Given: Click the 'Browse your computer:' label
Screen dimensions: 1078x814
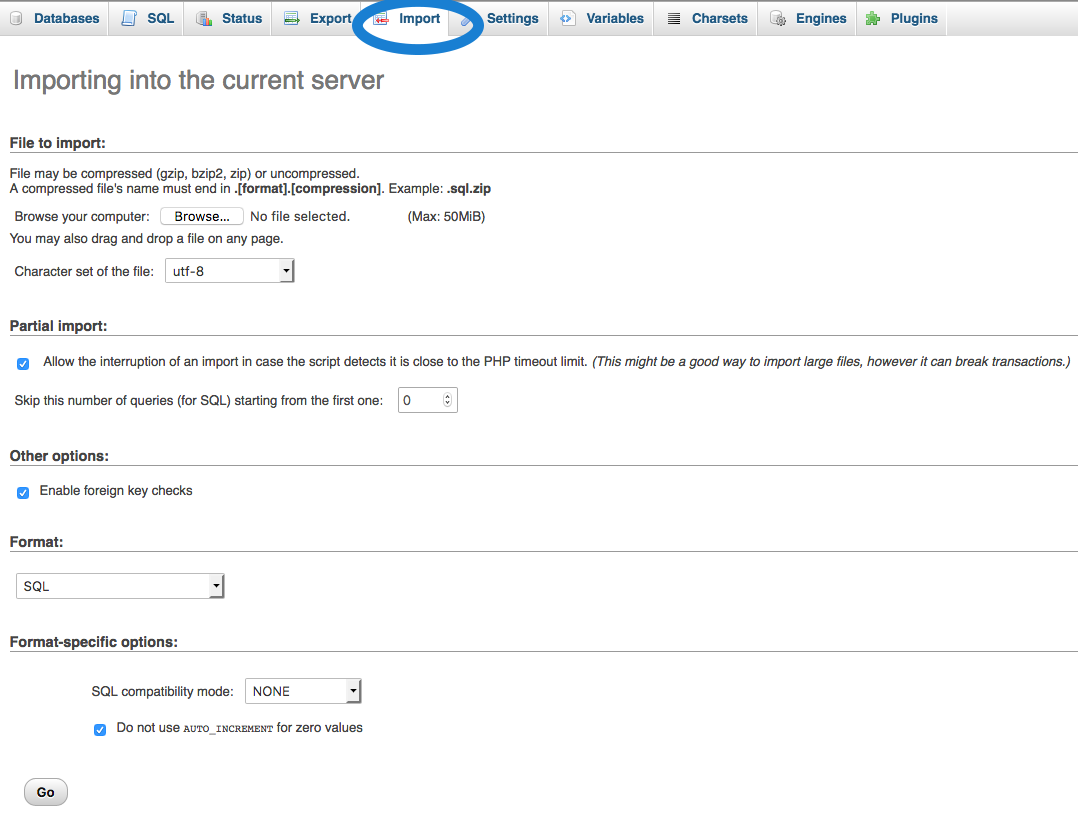Looking at the screenshot, I should point(82,217).
